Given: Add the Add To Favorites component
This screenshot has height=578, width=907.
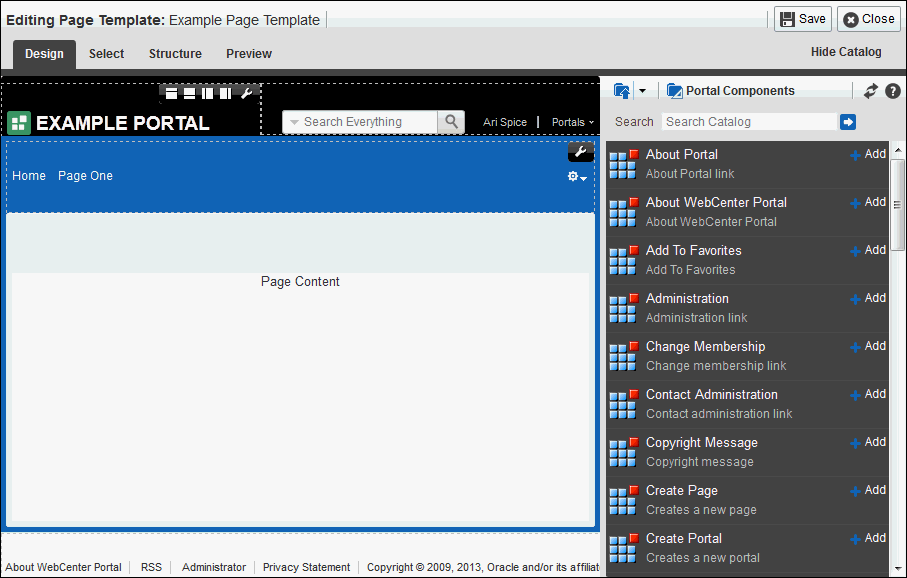Looking at the screenshot, I should click(868, 251).
